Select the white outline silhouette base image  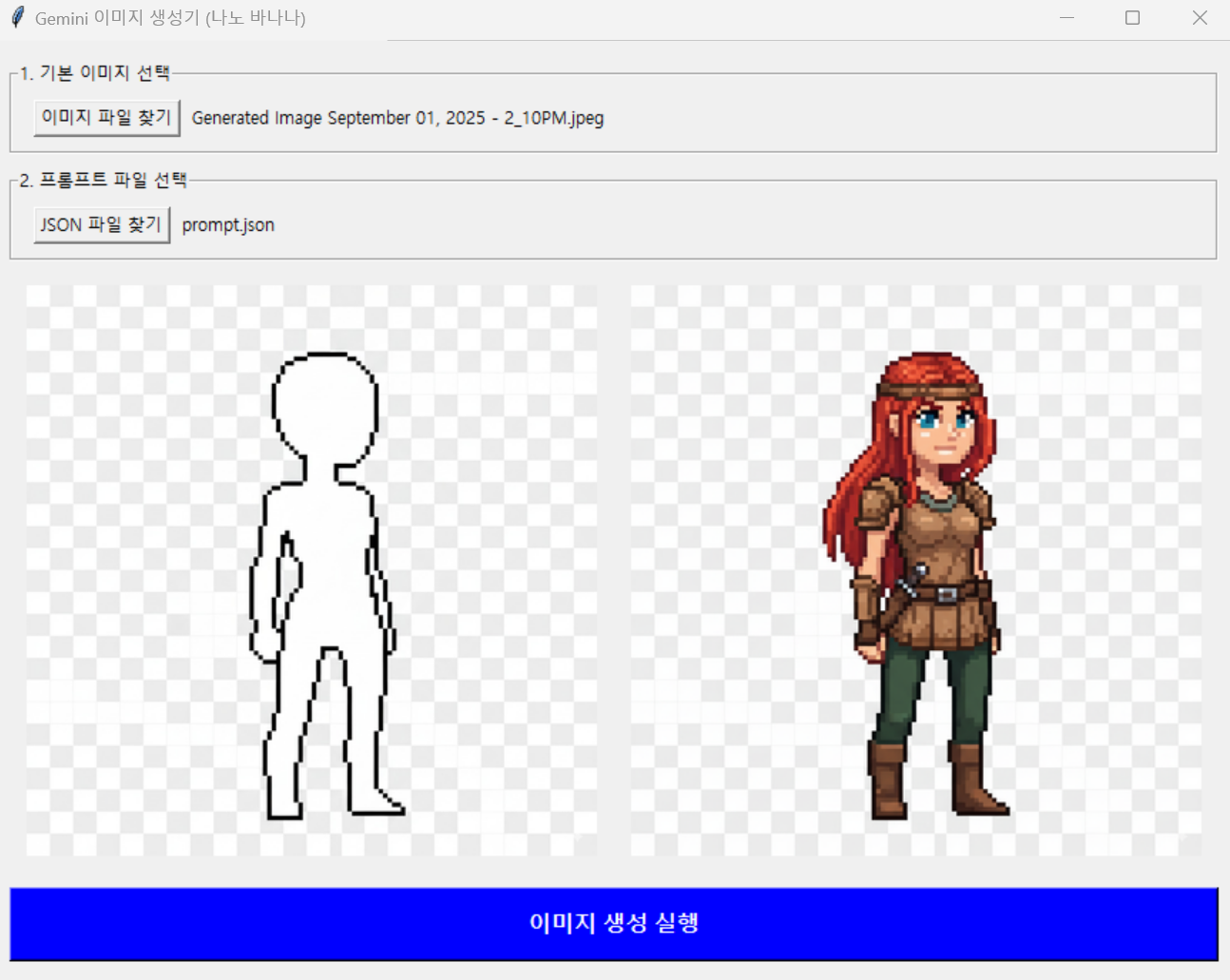(312, 570)
